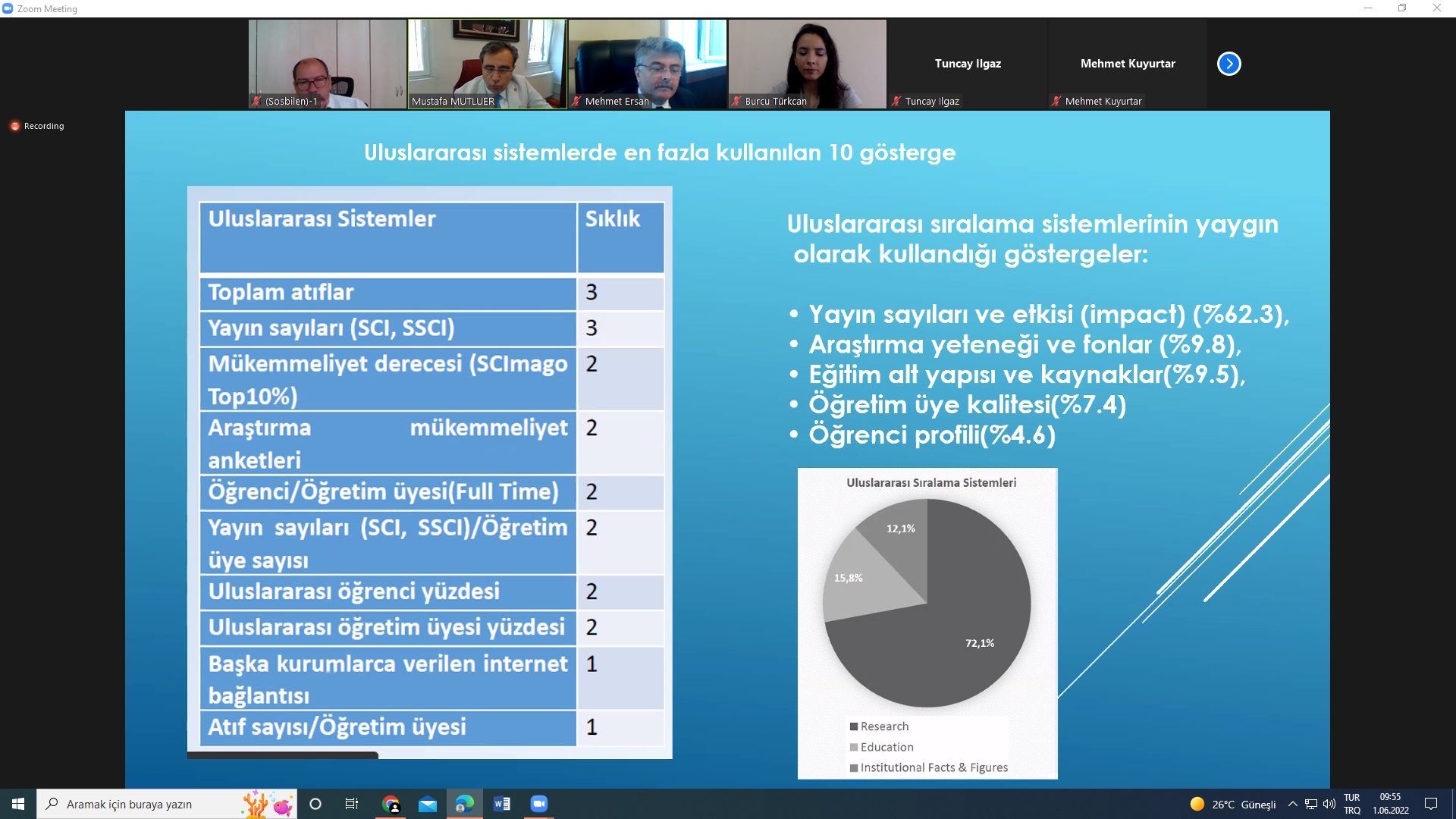Click muted microphone icon on Mehmet Ersan

coord(576,101)
